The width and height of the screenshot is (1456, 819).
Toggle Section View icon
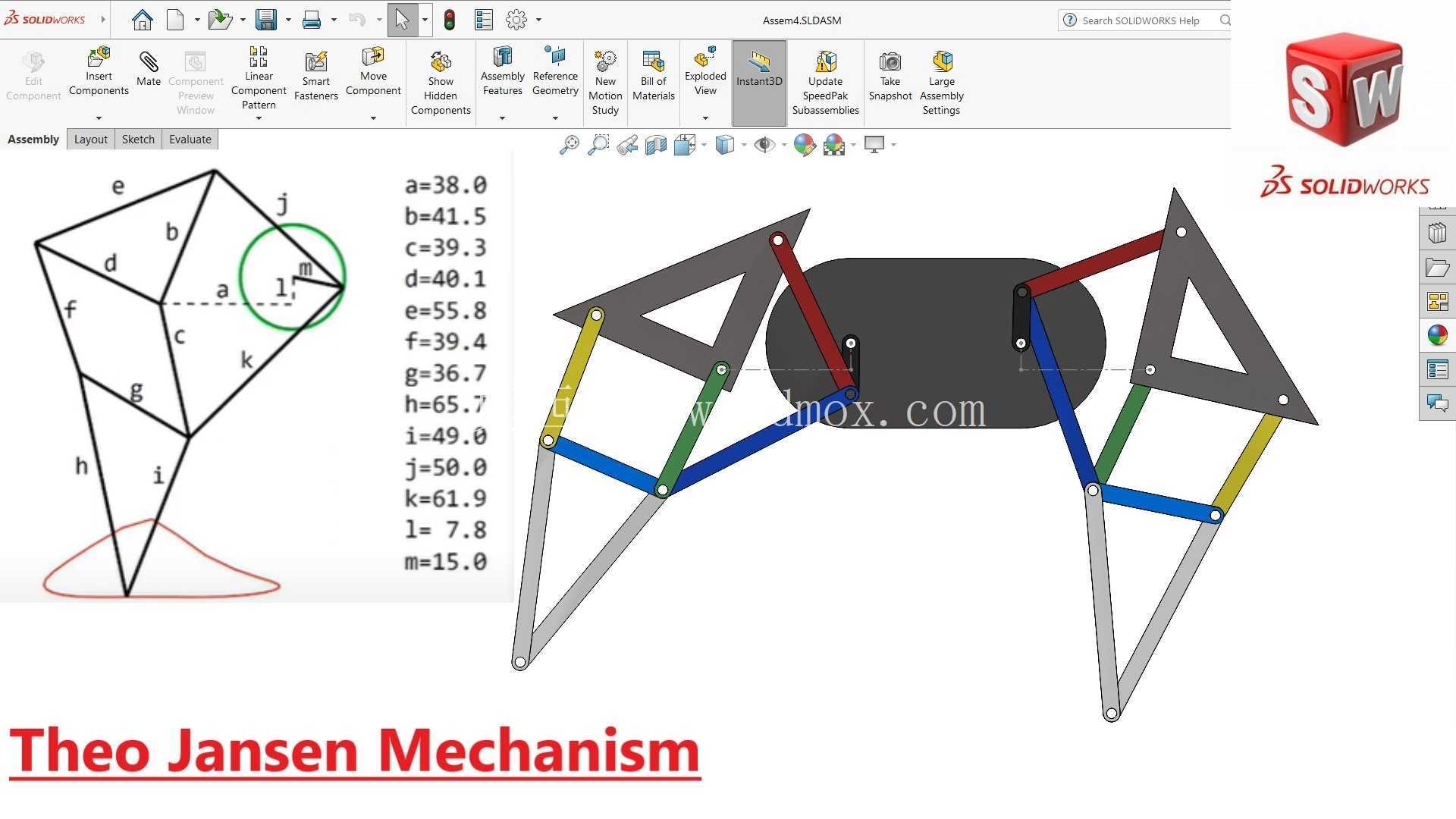656,145
